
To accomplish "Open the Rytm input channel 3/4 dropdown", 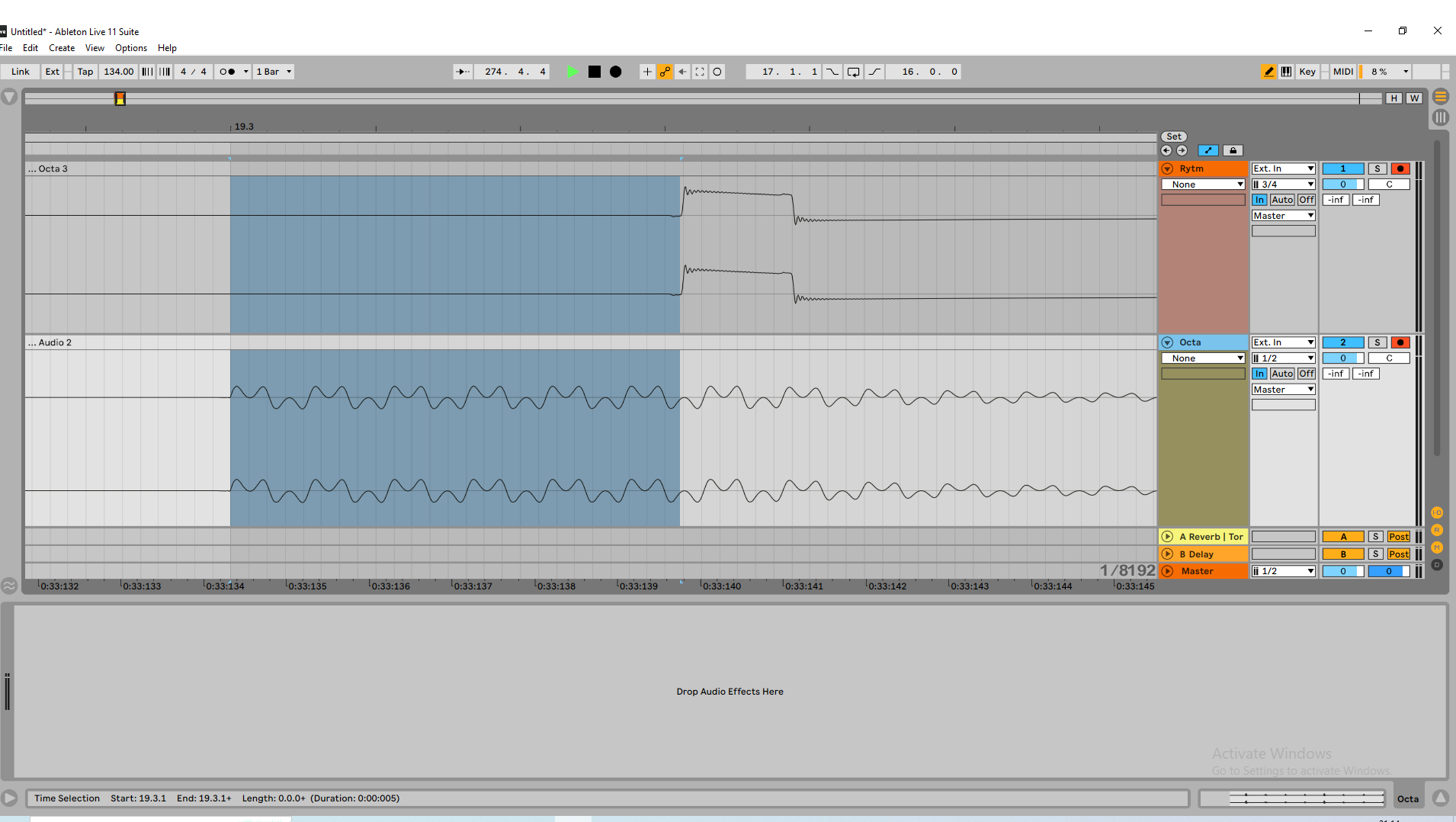I will [1284, 185].
